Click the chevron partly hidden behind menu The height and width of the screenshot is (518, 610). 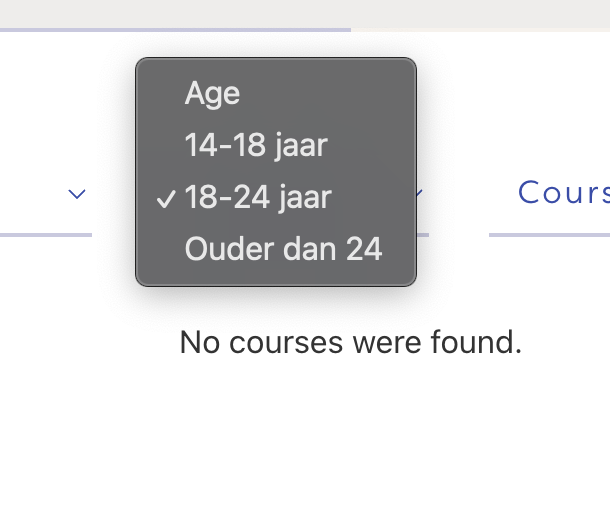419,192
